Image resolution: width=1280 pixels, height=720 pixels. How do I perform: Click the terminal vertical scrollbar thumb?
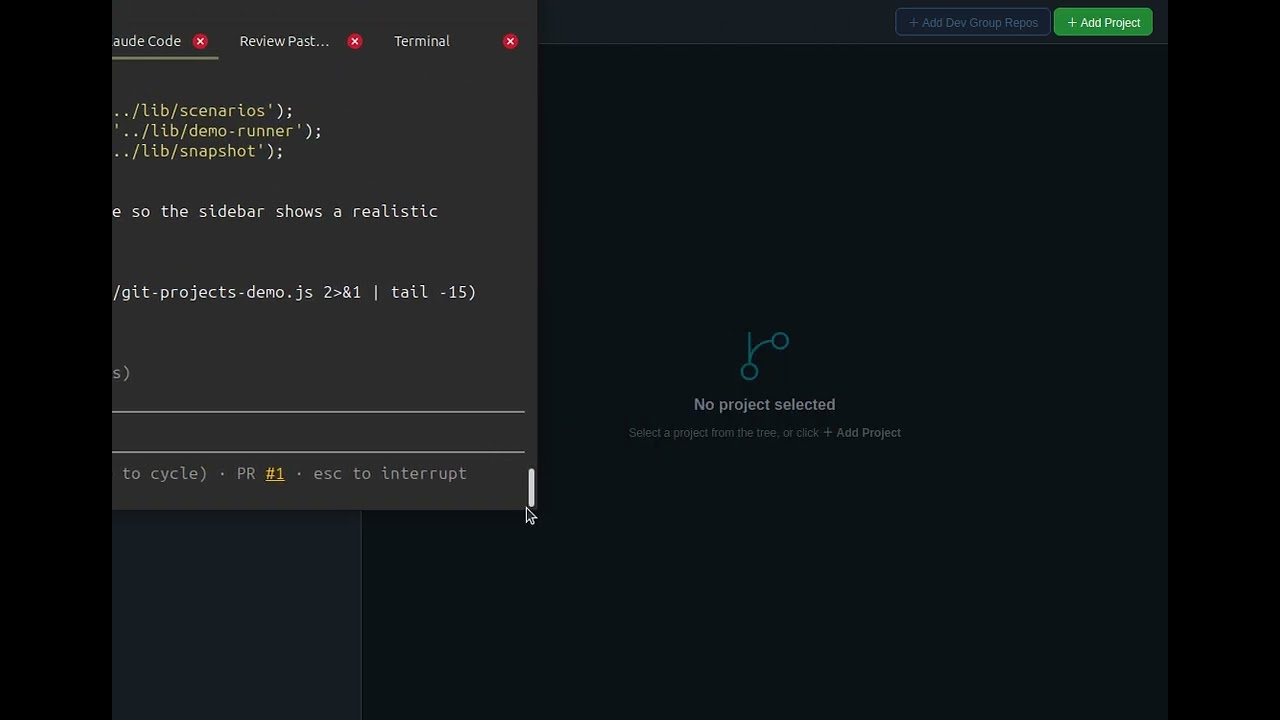tap(531, 488)
